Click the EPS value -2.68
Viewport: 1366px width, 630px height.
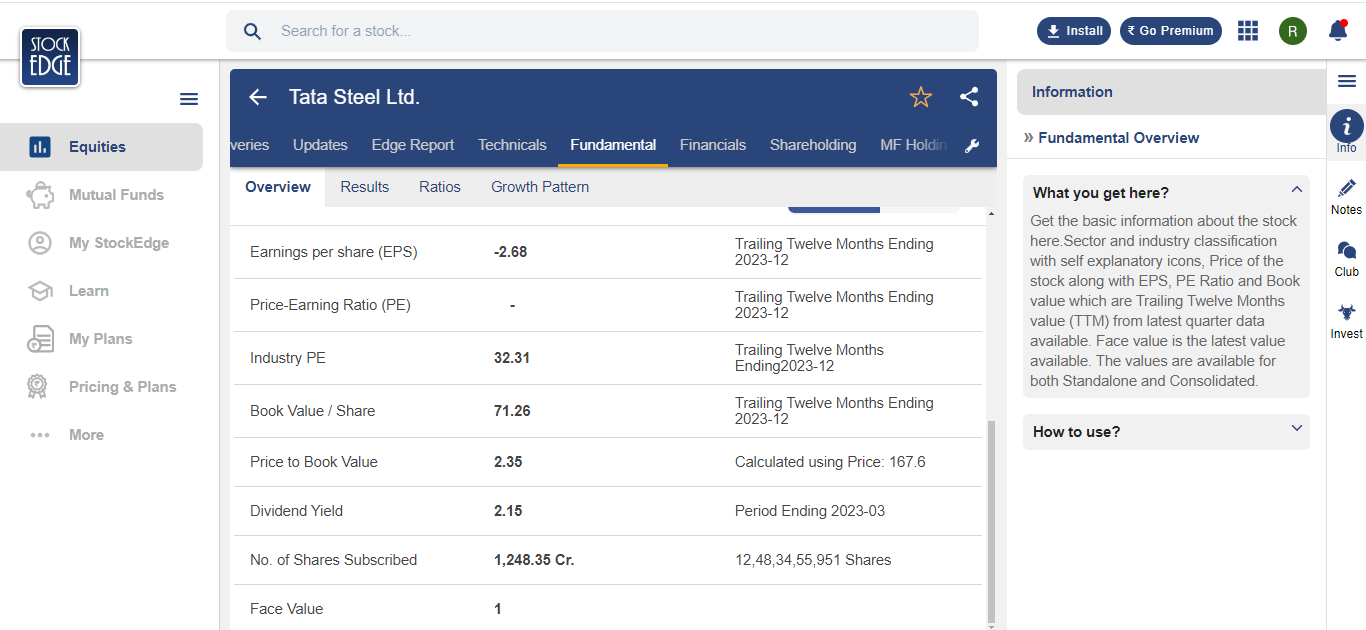510,252
